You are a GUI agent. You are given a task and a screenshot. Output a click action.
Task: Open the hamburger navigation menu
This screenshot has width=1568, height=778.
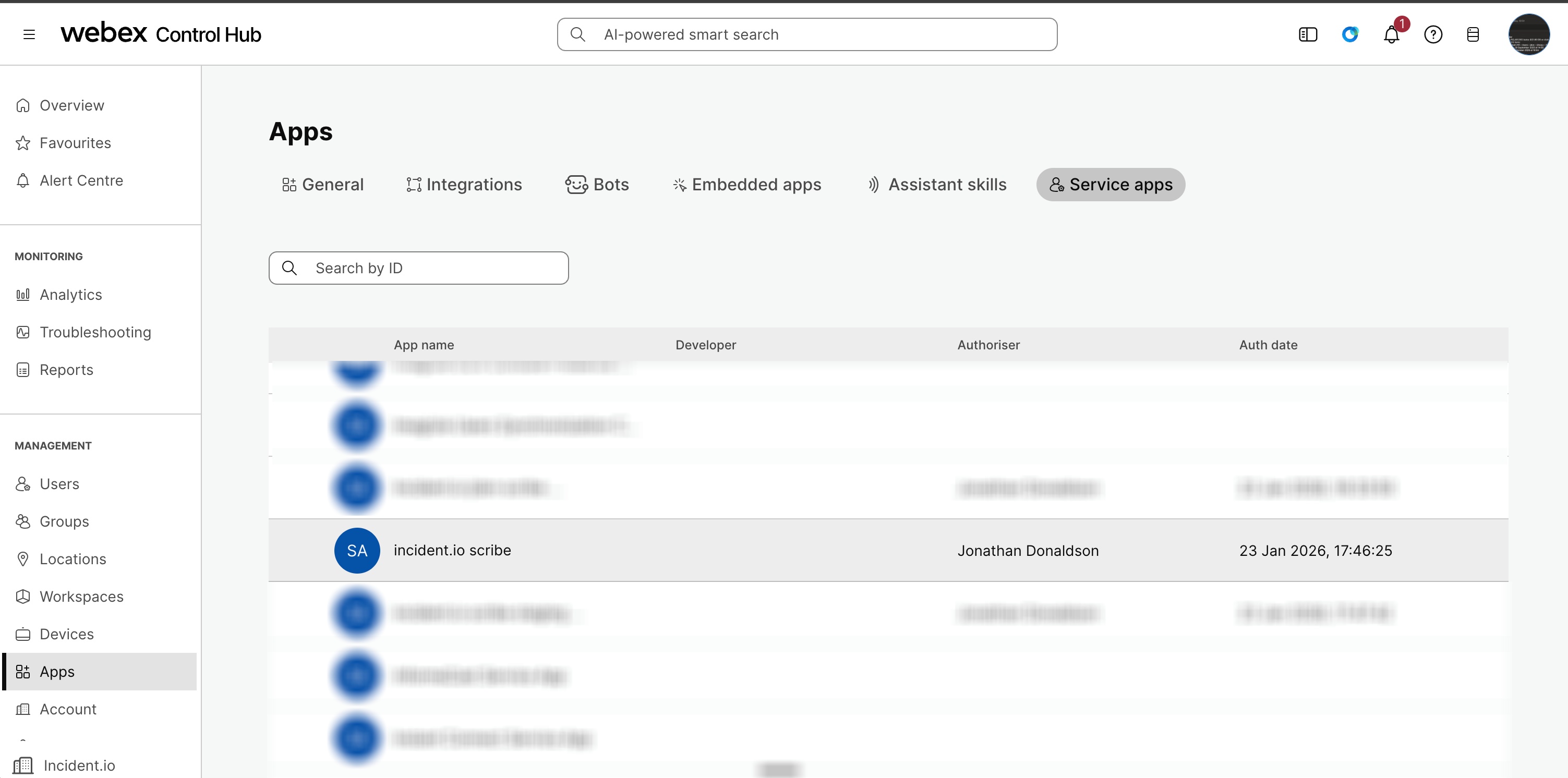pos(29,34)
